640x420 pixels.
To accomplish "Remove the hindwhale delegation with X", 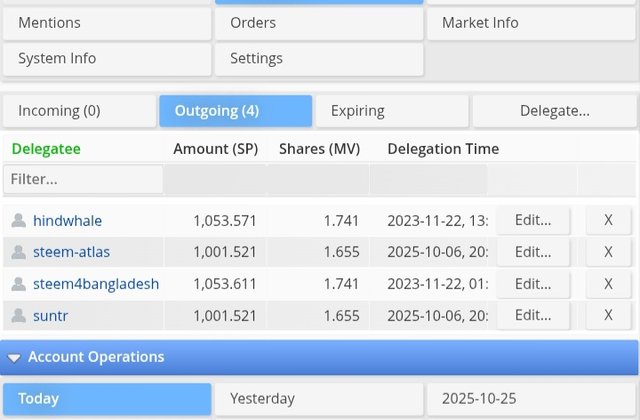I will coord(608,221).
